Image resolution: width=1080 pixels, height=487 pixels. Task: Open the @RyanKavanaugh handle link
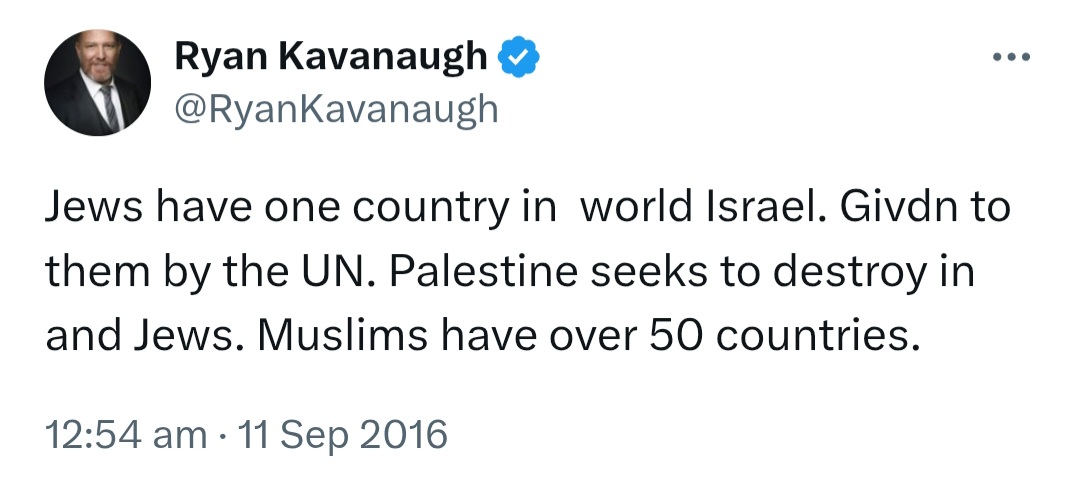[x=336, y=109]
